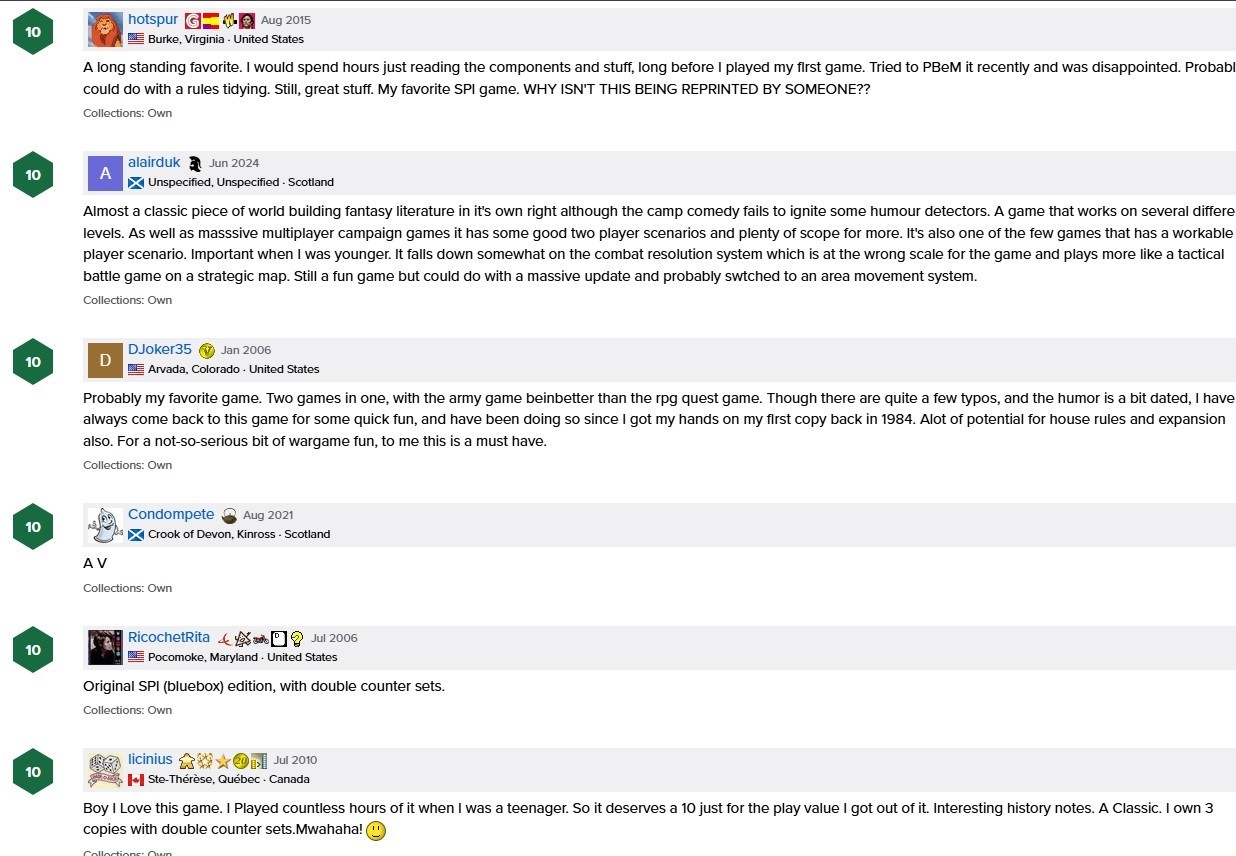This screenshot has width=1236, height=856.
Task: Open alairduk's user profile link
Action: 154,162
